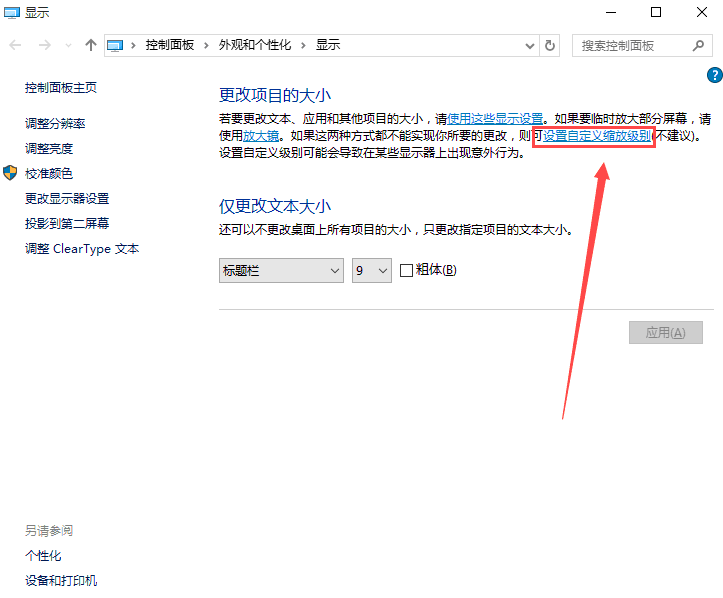Image resolution: width=723 pixels, height=598 pixels.
Task: Click the 搜索控制面板 search field
Action: [x=632, y=45]
